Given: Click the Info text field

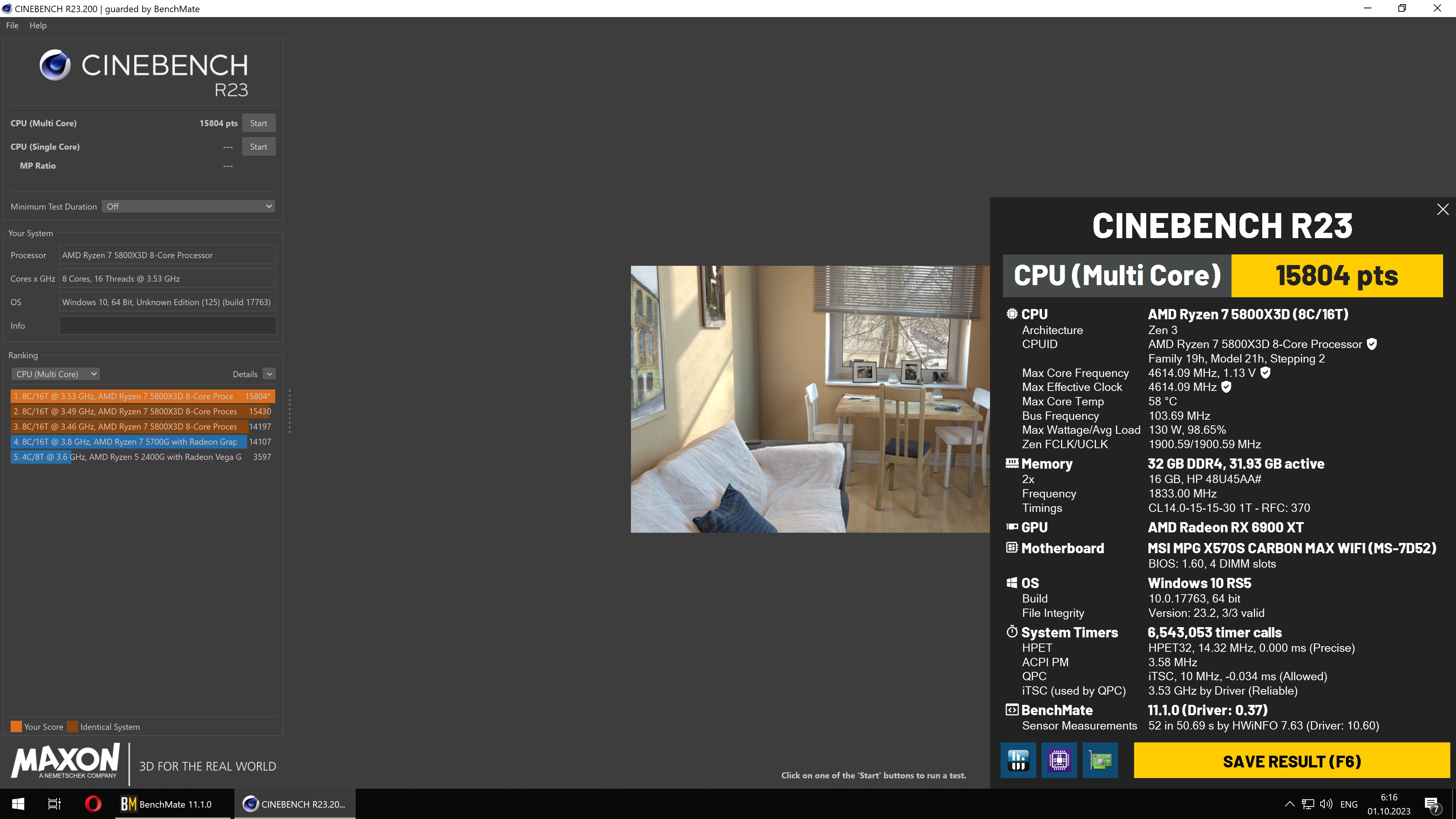Looking at the screenshot, I should (x=167, y=326).
